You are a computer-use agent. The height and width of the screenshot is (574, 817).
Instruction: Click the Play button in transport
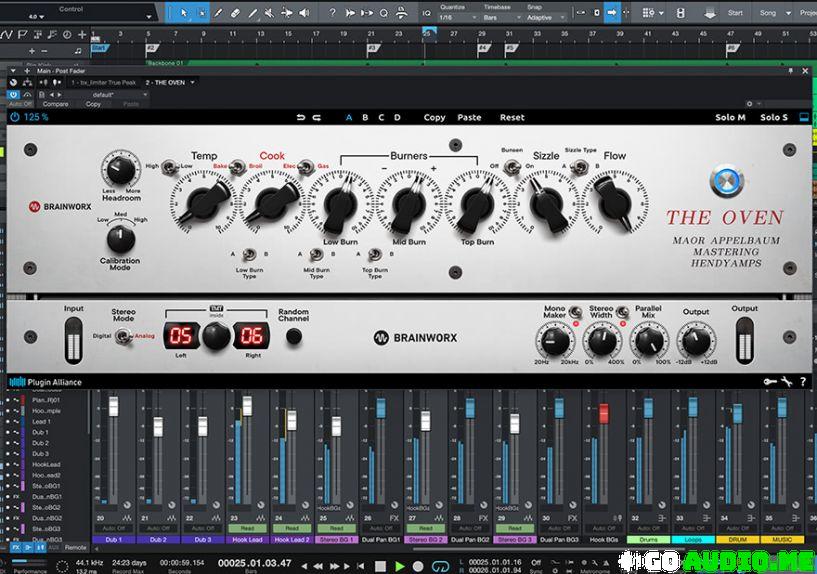[400, 566]
